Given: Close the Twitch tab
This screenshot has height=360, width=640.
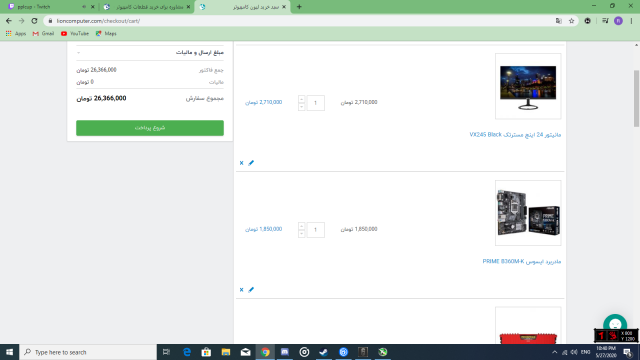Looking at the screenshot, I should pos(93,7).
